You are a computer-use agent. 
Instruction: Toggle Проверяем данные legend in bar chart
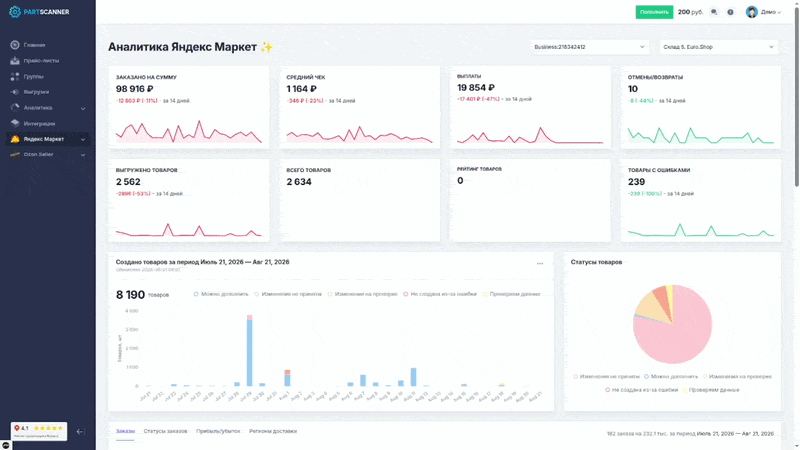511,294
